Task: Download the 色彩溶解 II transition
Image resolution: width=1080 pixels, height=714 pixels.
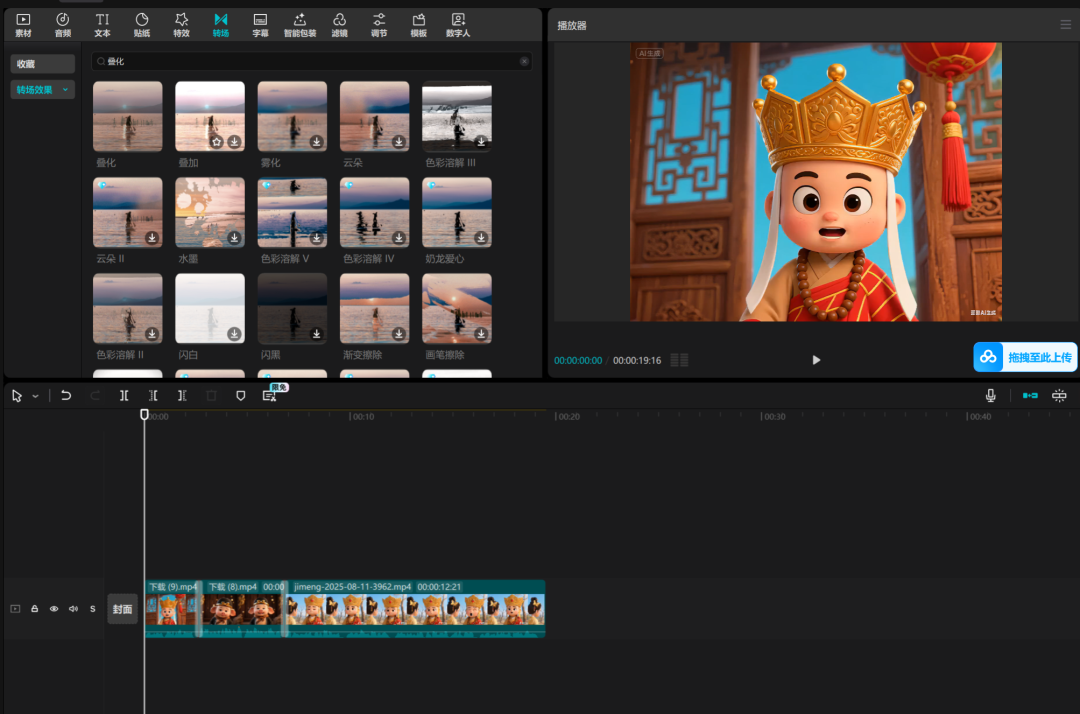Action: [x=152, y=334]
